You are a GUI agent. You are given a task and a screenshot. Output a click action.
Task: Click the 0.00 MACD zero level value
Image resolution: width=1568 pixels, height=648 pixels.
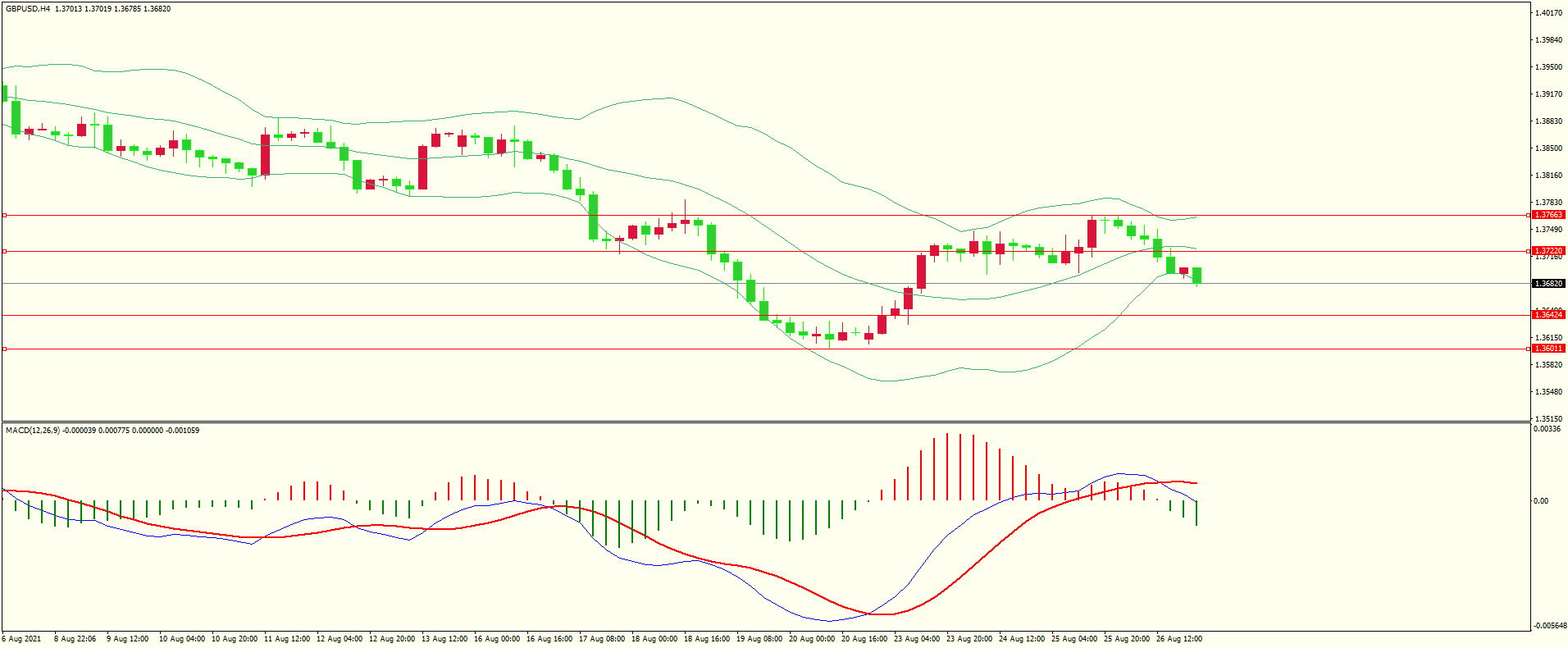1541,501
